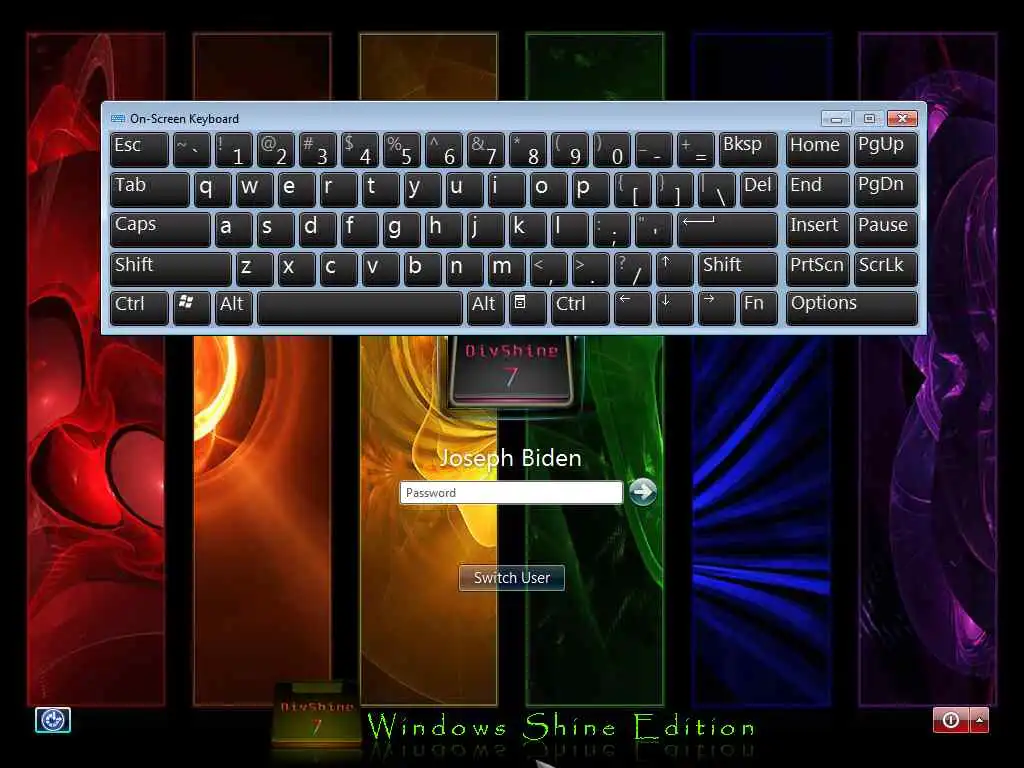
Task: Click the Enter key with return arrow
Action: point(727,229)
